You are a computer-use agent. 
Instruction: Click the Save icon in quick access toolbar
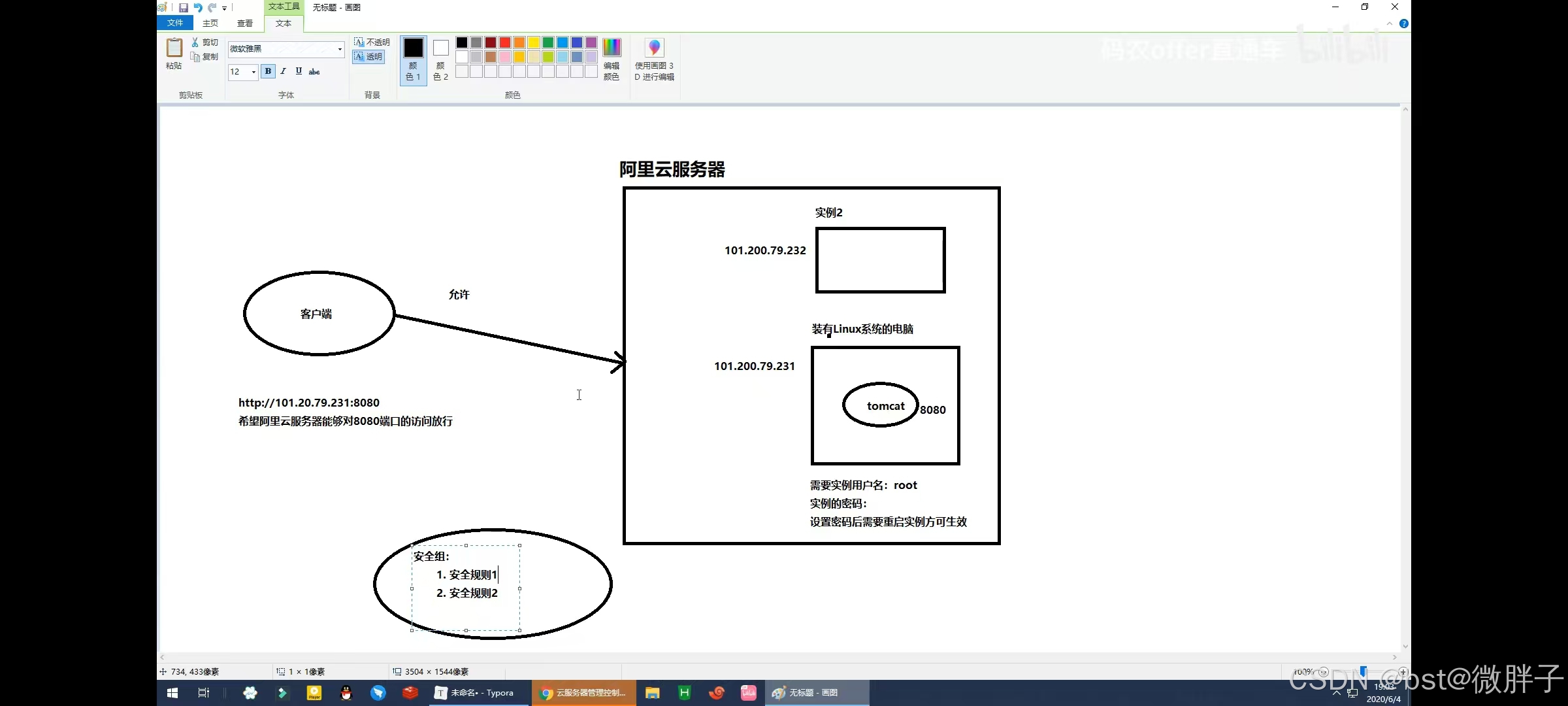(x=184, y=7)
